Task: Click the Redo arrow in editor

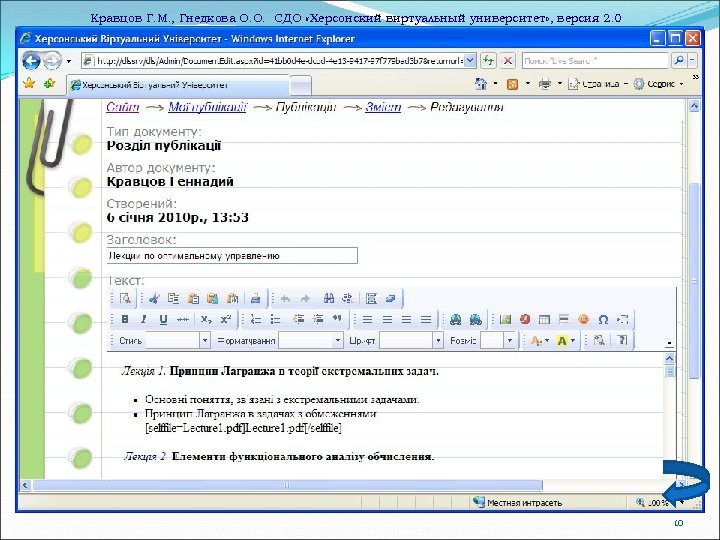Action: [305, 298]
